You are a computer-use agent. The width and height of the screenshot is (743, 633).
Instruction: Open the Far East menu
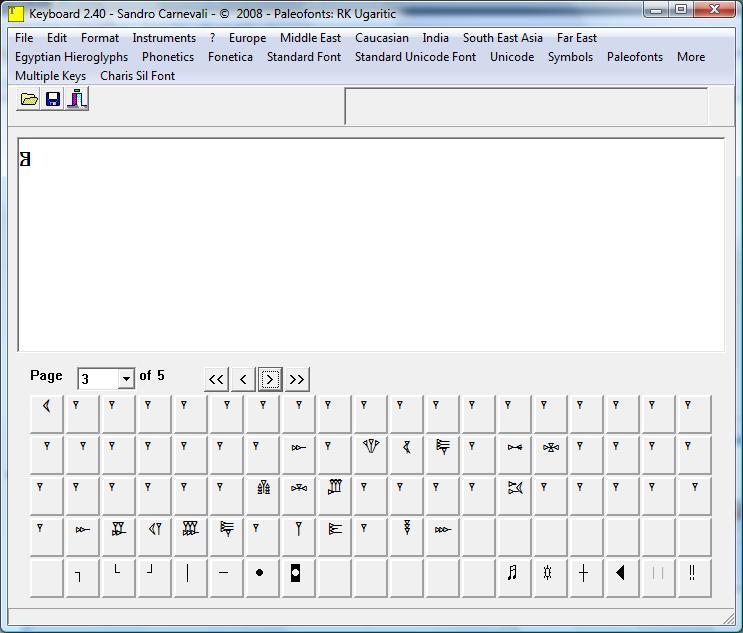[577, 38]
